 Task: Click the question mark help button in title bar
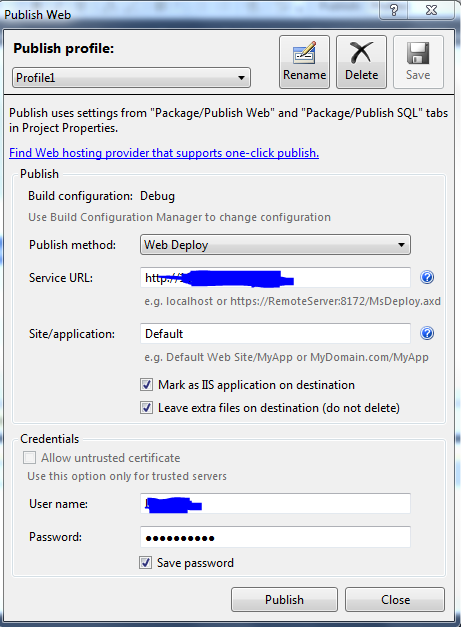click(394, 10)
